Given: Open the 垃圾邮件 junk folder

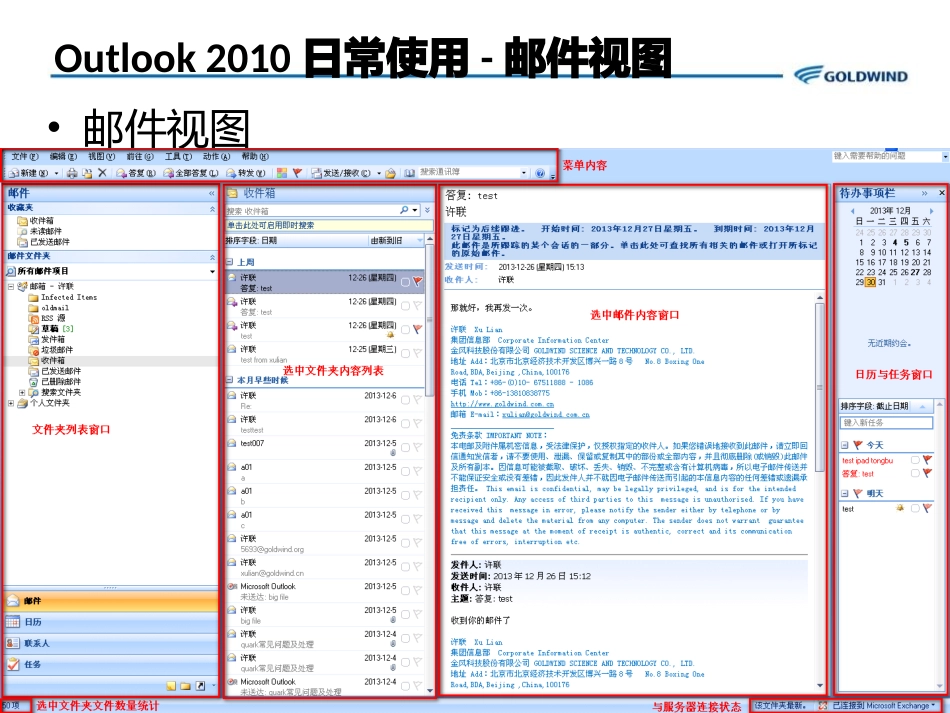Looking at the screenshot, I should [50, 350].
